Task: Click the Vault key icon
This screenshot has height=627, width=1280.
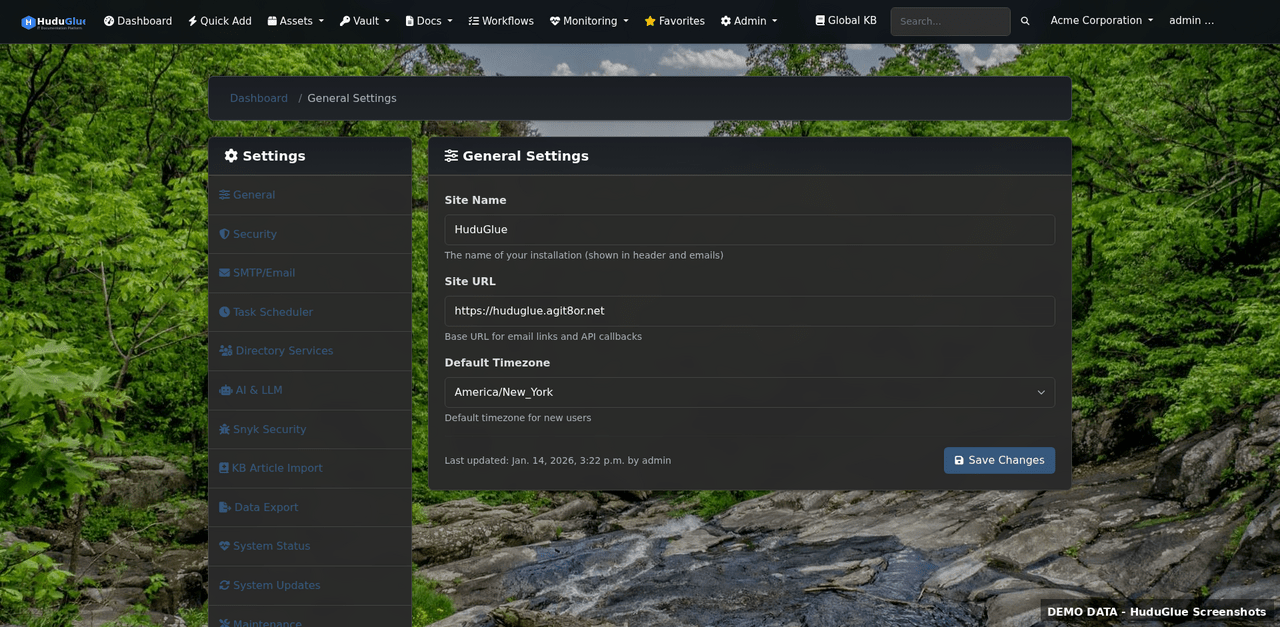Action: (345, 21)
